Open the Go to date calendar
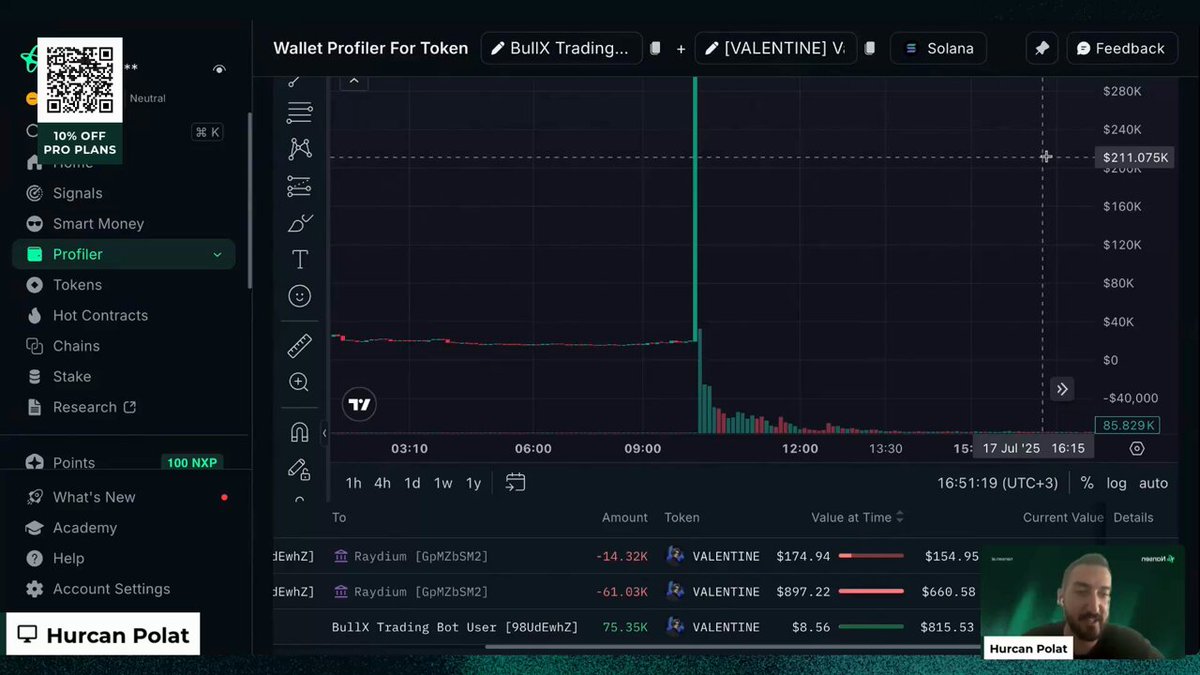The image size is (1200, 675). (x=515, y=482)
